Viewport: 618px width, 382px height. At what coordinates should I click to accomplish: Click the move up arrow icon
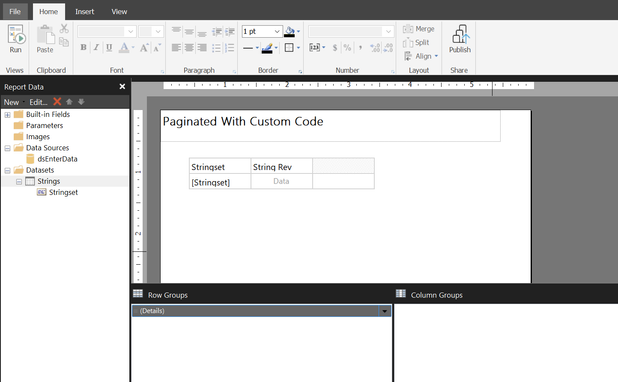pyautogui.click(x=69, y=102)
